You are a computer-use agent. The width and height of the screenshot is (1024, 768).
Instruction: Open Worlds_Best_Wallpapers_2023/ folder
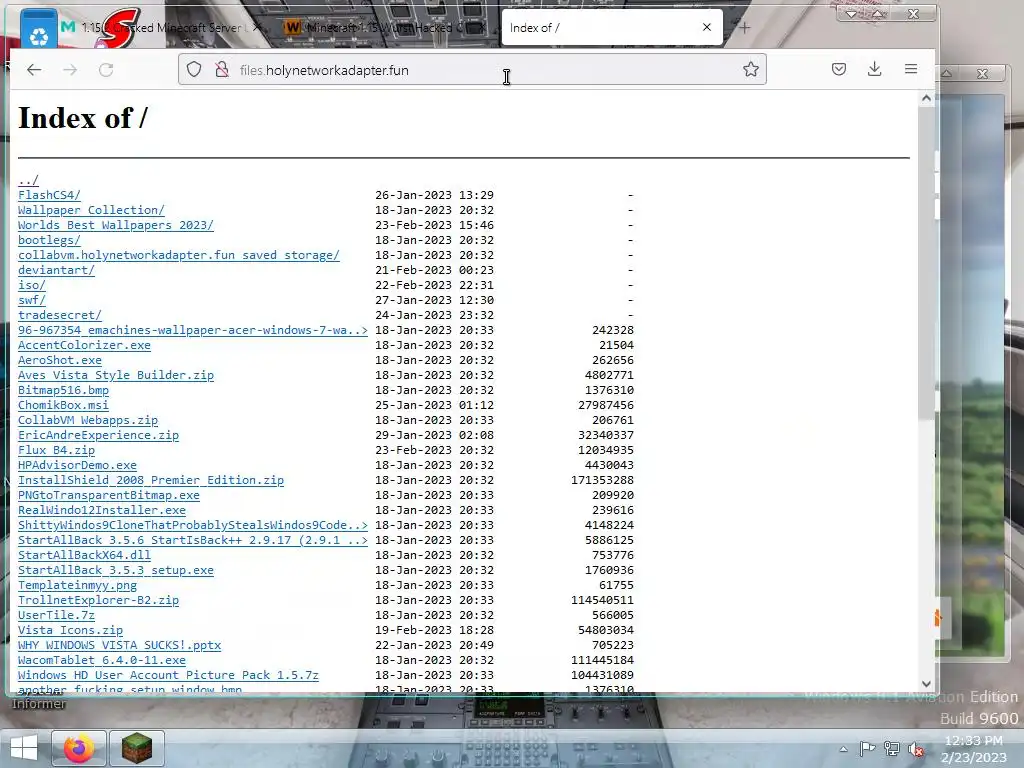(x=116, y=225)
